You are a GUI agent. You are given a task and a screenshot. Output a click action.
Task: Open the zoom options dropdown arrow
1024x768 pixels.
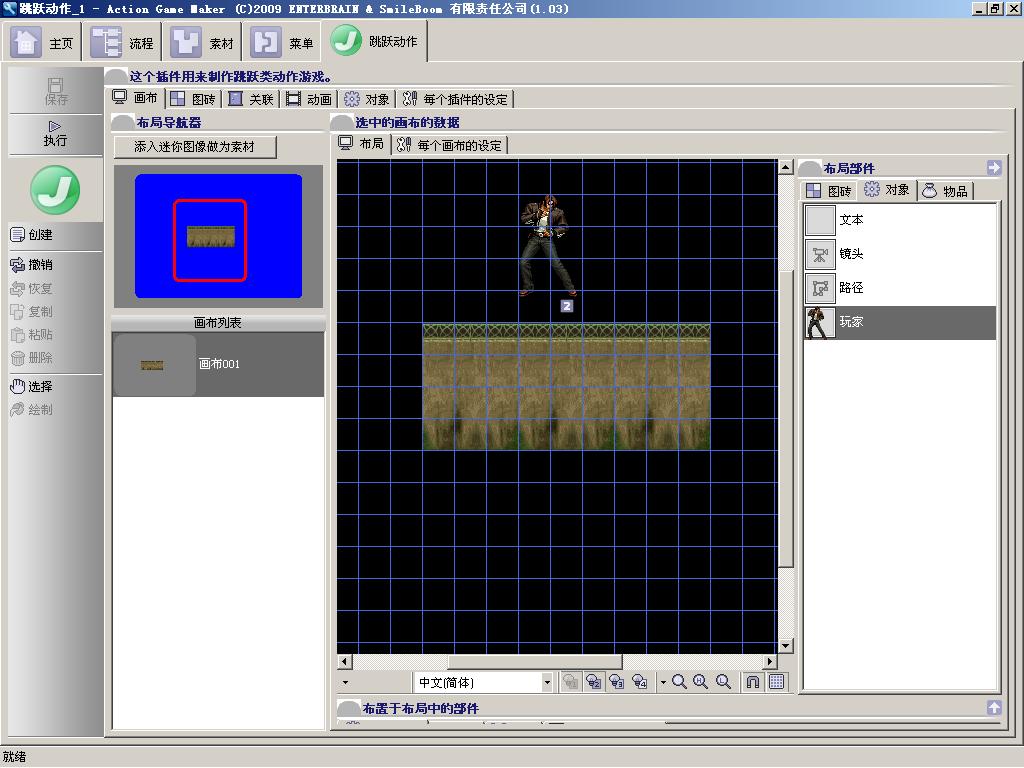(x=662, y=682)
